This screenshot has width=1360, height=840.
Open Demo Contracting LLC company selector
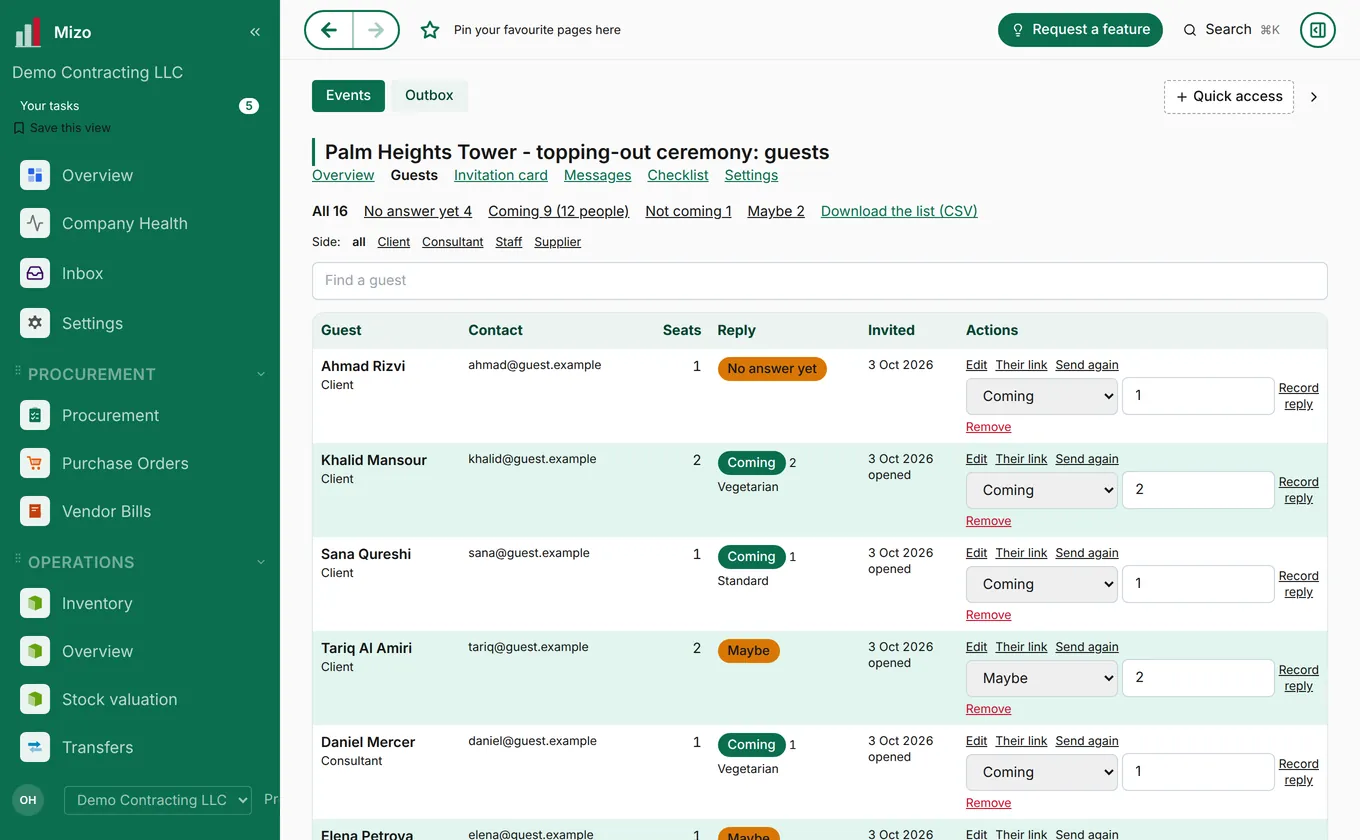(x=158, y=800)
